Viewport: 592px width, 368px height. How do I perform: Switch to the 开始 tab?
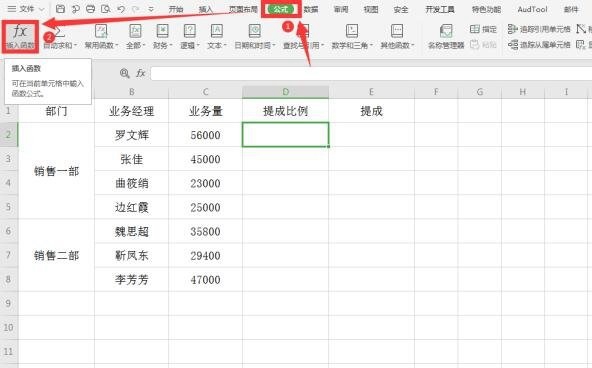(176, 9)
